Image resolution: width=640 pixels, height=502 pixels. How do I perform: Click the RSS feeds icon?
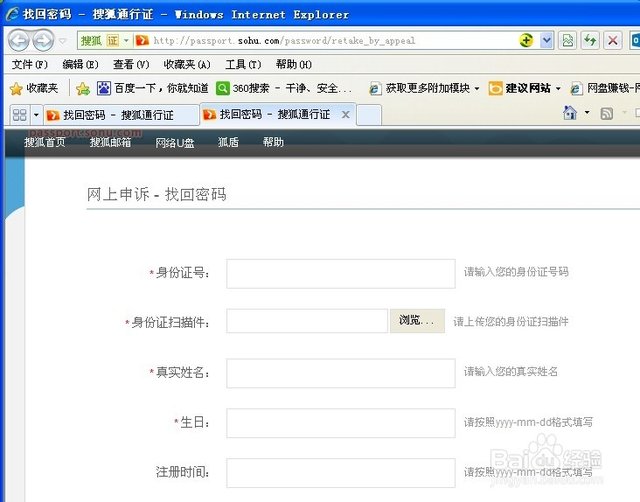pos(607,113)
